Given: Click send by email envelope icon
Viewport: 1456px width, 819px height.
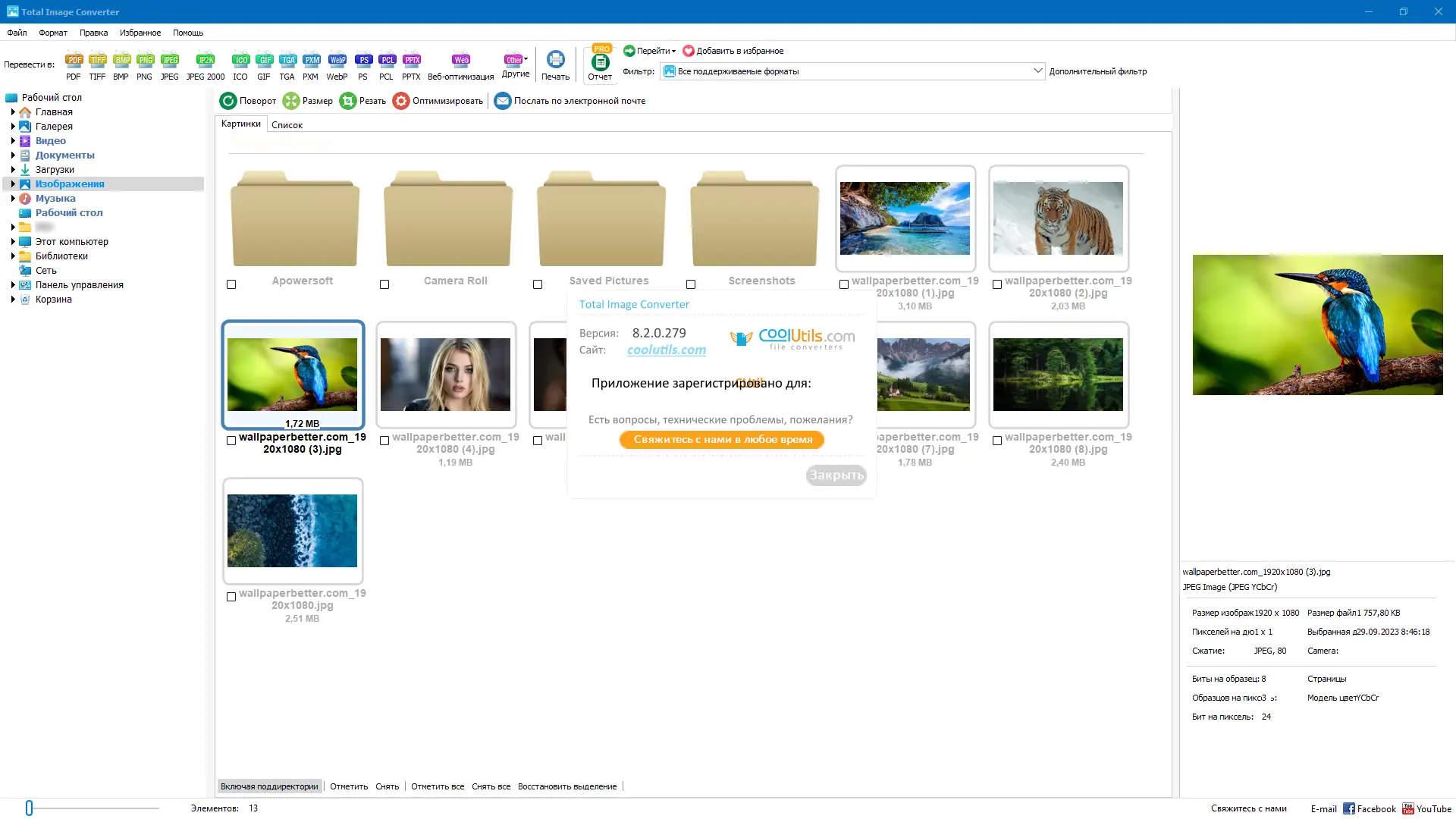Looking at the screenshot, I should pyautogui.click(x=502, y=101).
